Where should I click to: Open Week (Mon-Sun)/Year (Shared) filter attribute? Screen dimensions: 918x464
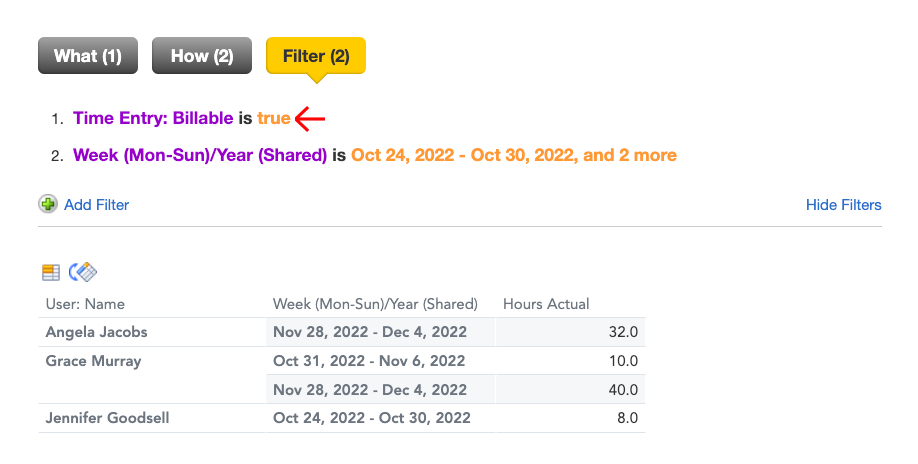(200, 155)
